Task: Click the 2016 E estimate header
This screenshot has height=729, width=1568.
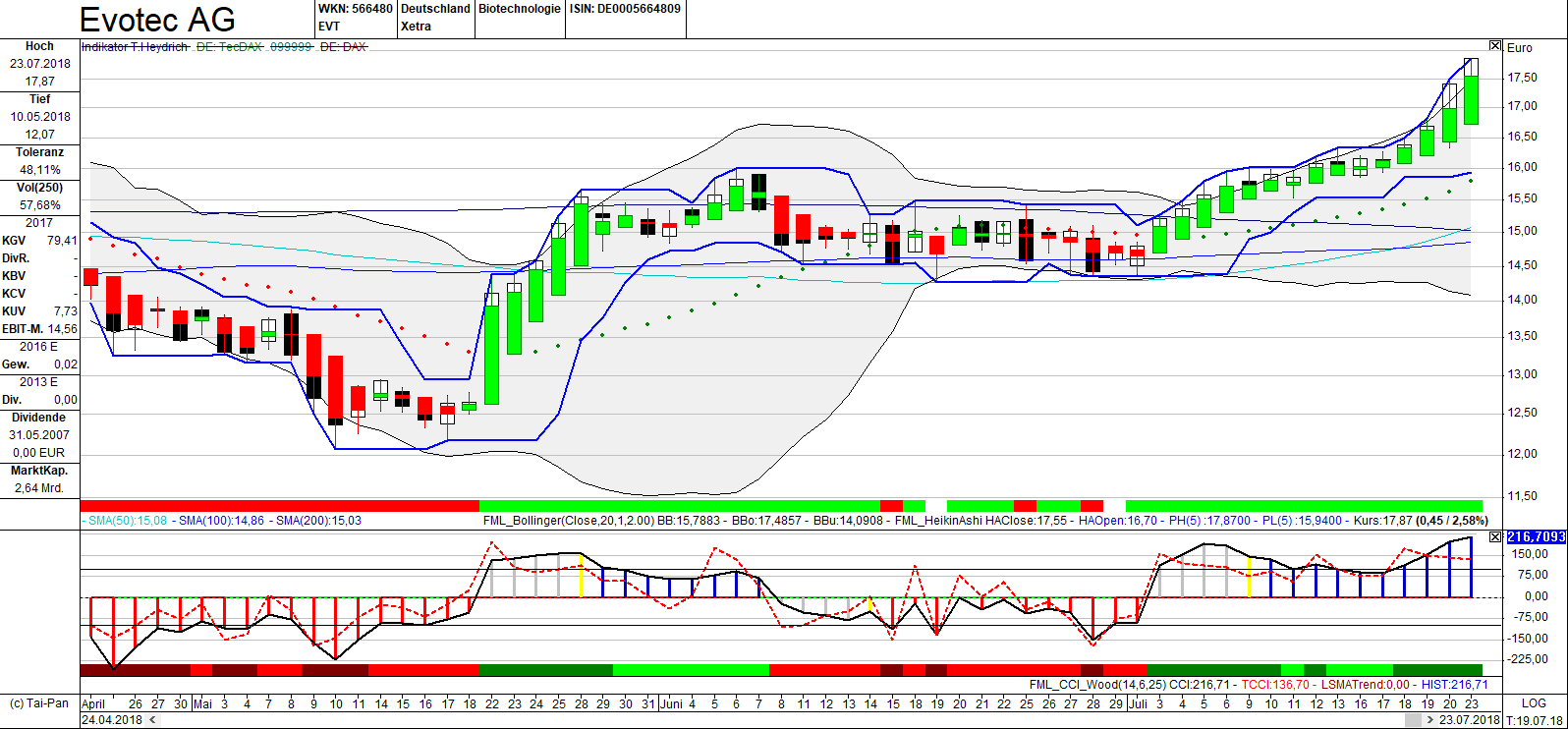Action: pos(38,347)
